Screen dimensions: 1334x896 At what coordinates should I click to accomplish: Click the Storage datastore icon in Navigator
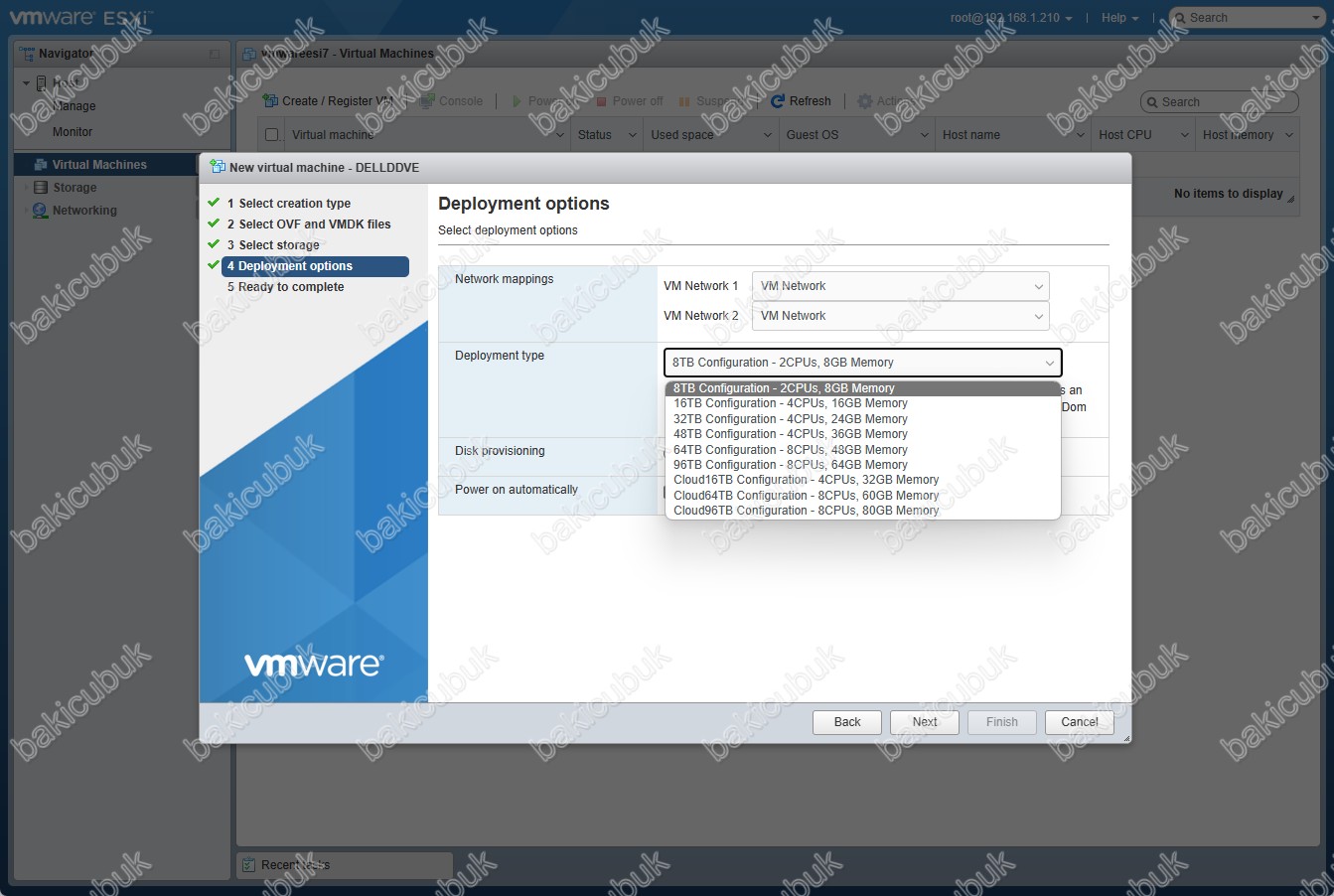click(x=41, y=188)
